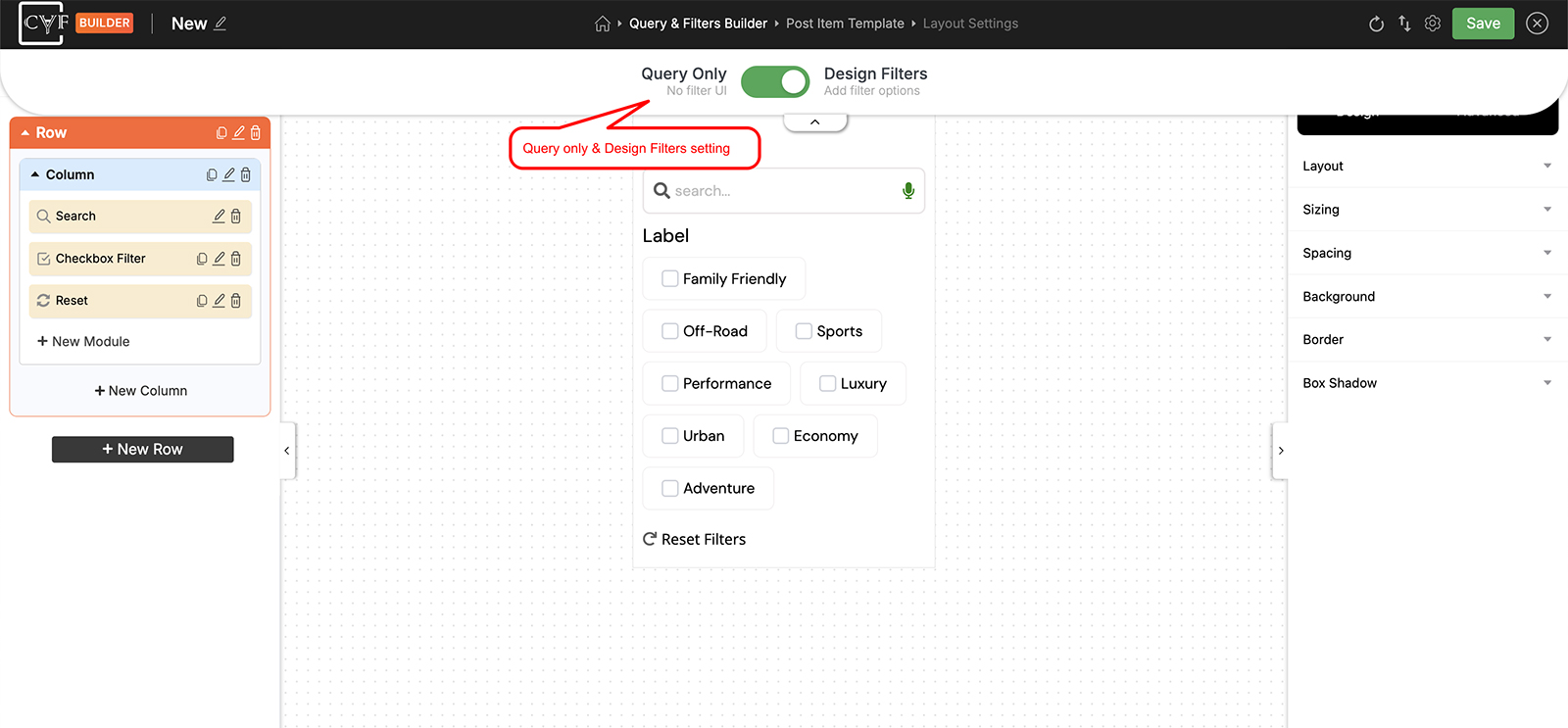1568x728 pixels.
Task: Click the New Row button
Action: tap(143, 450)
